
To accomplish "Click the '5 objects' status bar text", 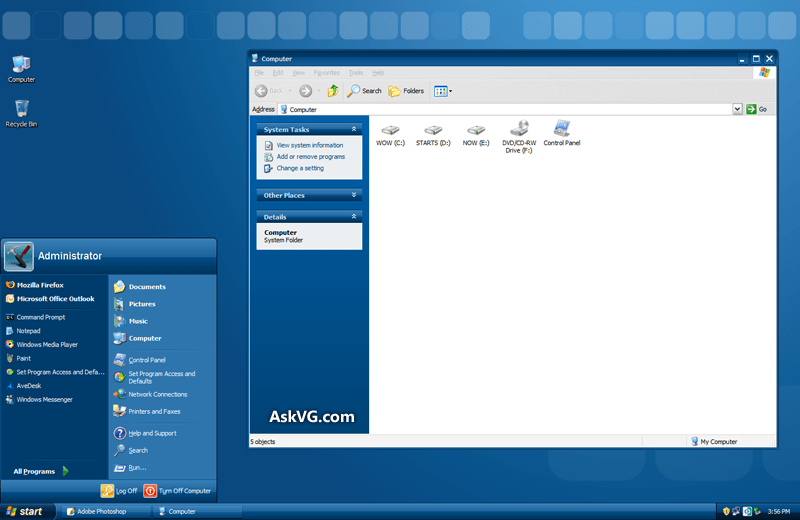I will [263, 442].
